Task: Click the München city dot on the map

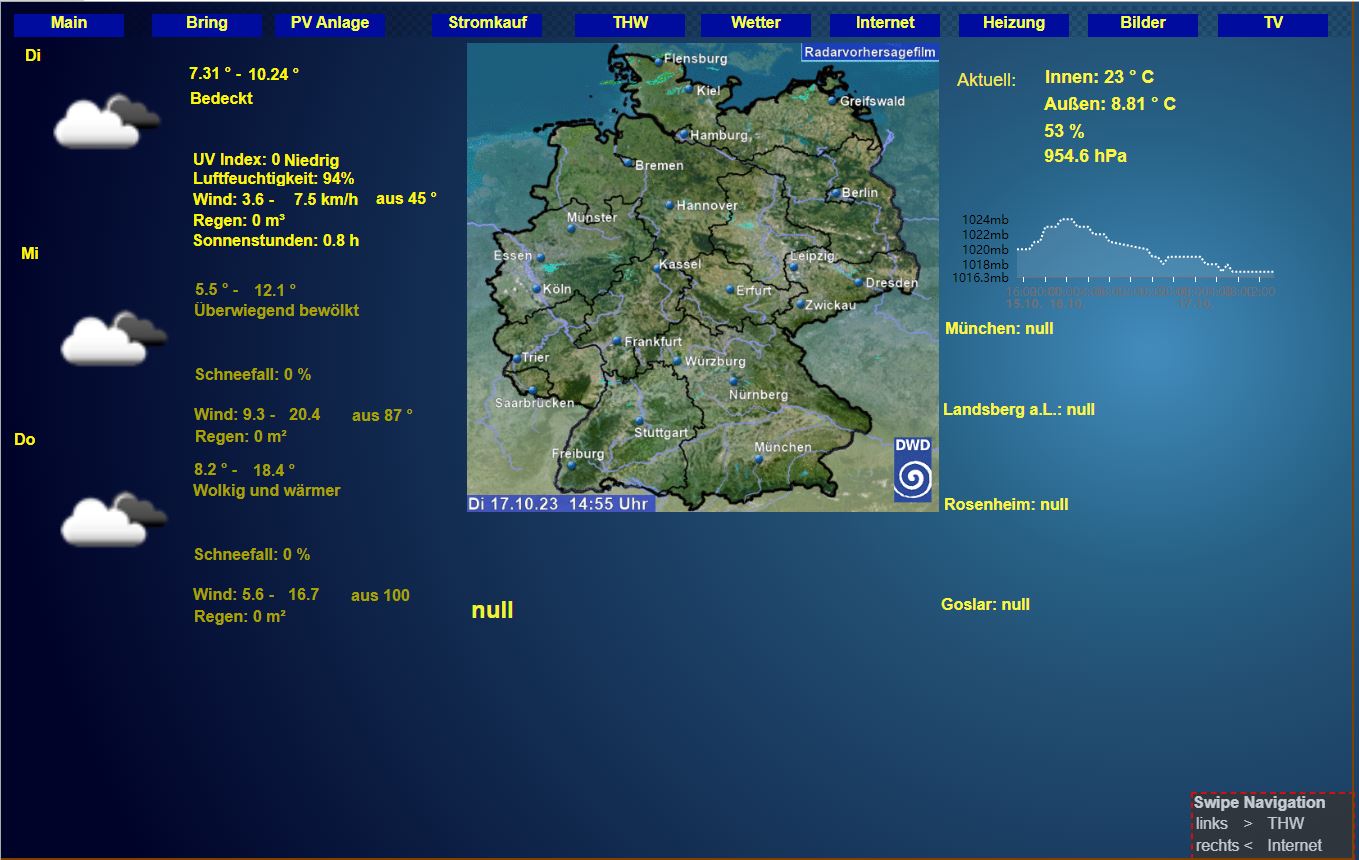Action: click(759, 459)
